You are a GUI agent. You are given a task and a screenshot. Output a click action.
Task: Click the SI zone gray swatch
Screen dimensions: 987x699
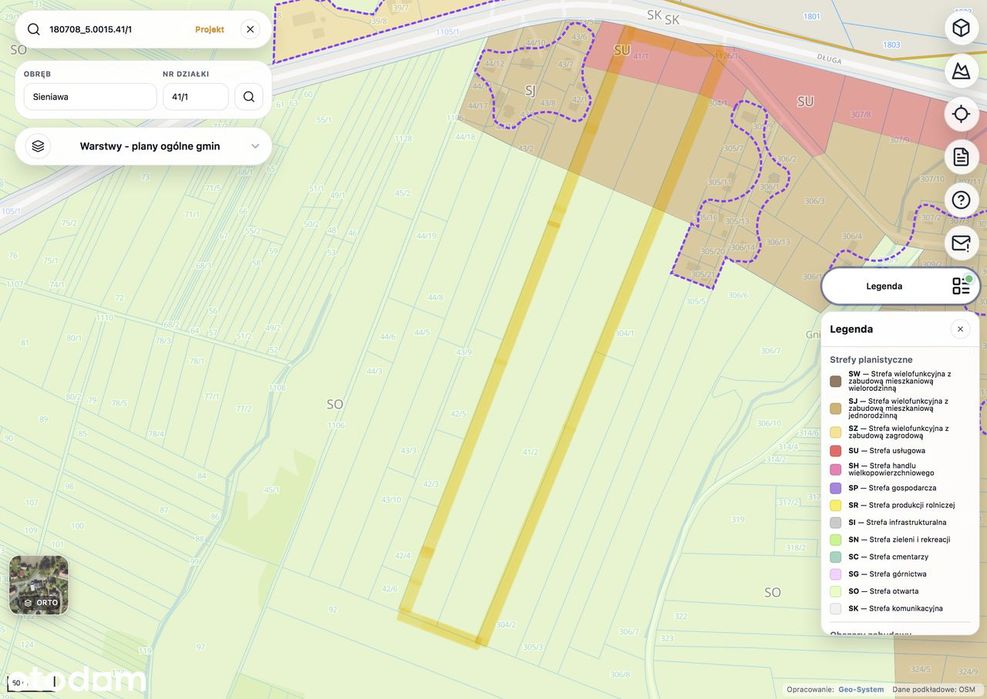tap(835, 523)
